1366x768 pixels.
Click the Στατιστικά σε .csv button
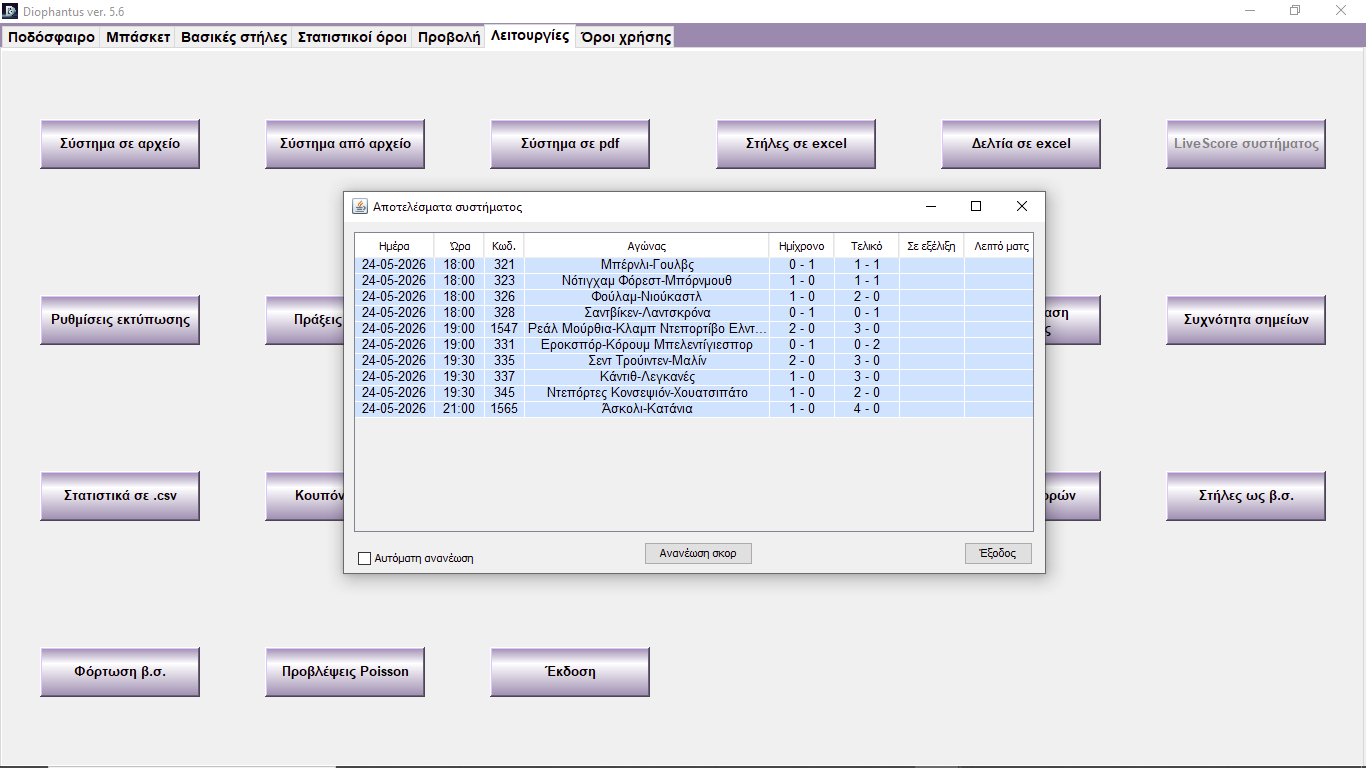click(120, 496)
